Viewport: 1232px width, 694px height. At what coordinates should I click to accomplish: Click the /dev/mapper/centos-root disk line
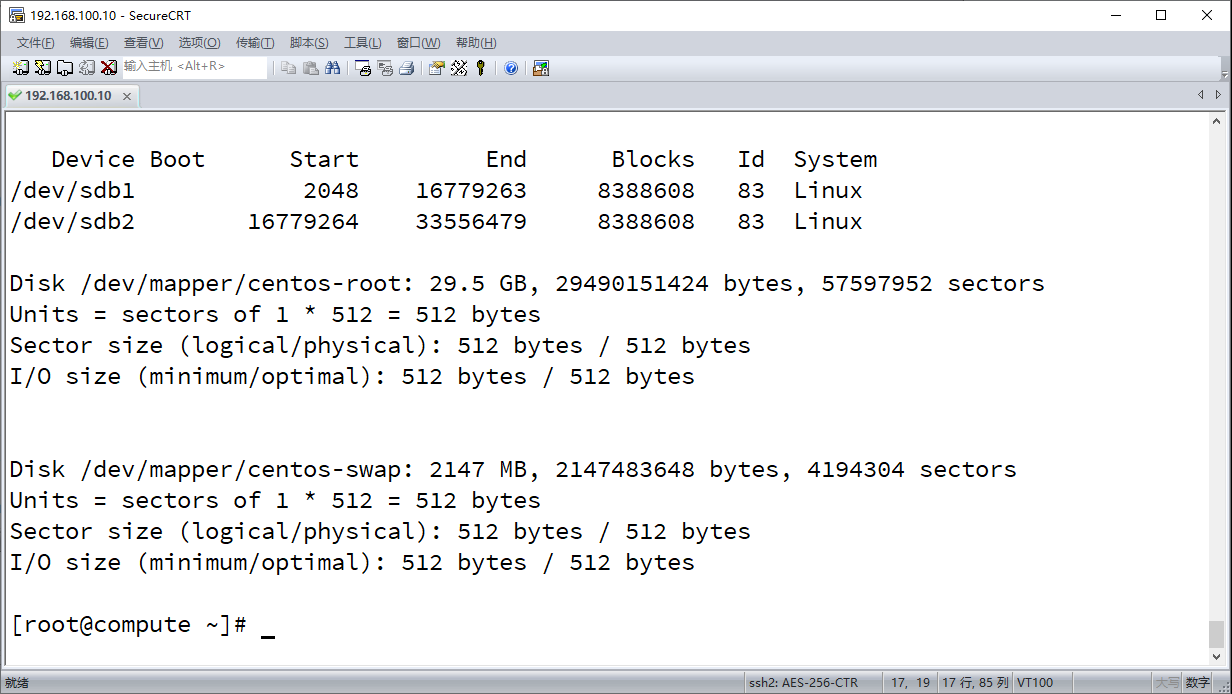(x=527, y=284)
